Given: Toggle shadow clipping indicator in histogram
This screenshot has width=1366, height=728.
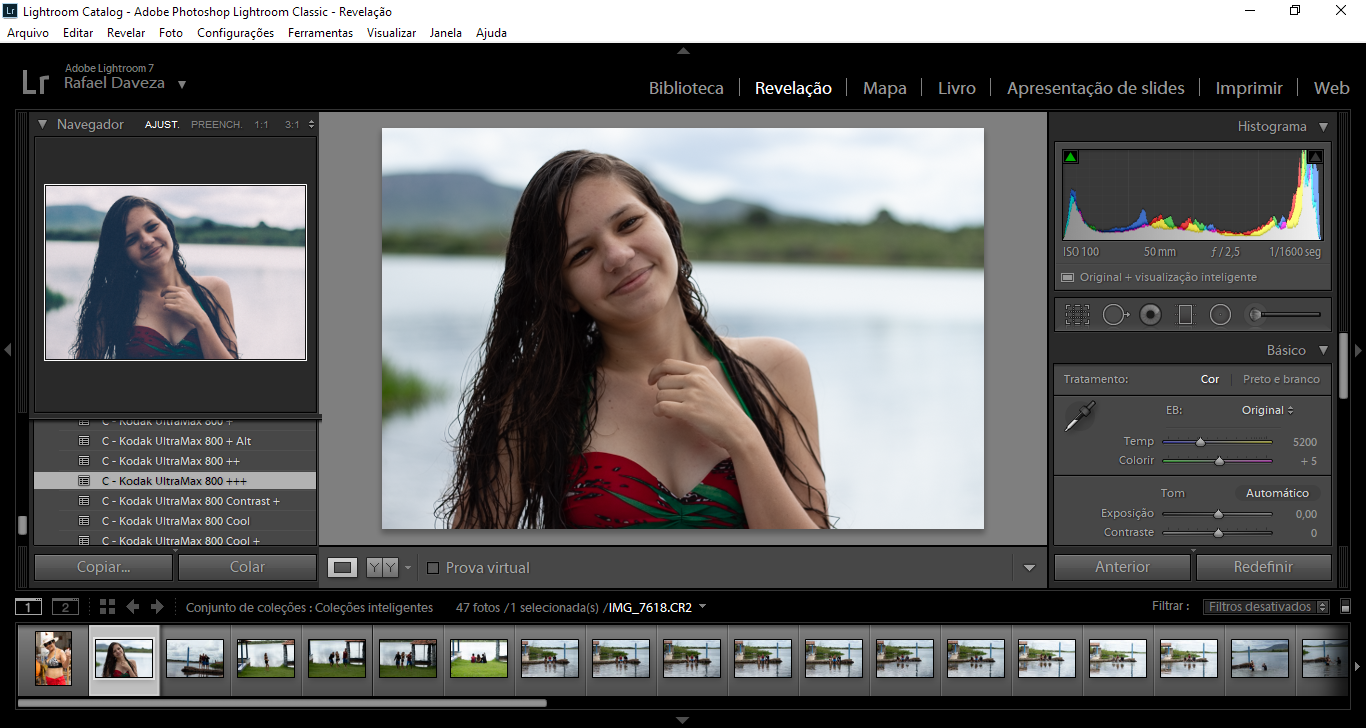Looking at the screenshot, I should click(x=1070, y=157).
